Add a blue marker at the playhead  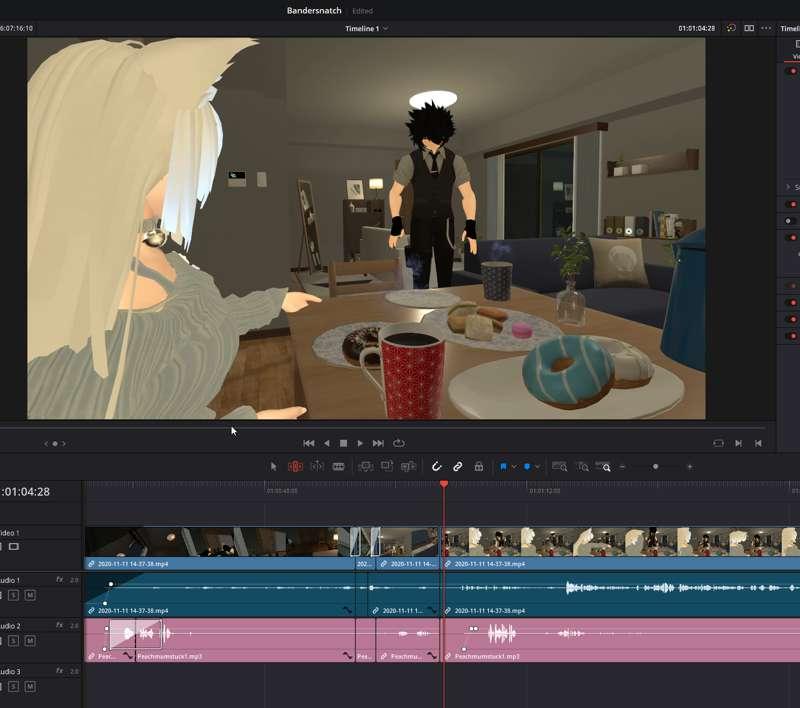(527, 466)
